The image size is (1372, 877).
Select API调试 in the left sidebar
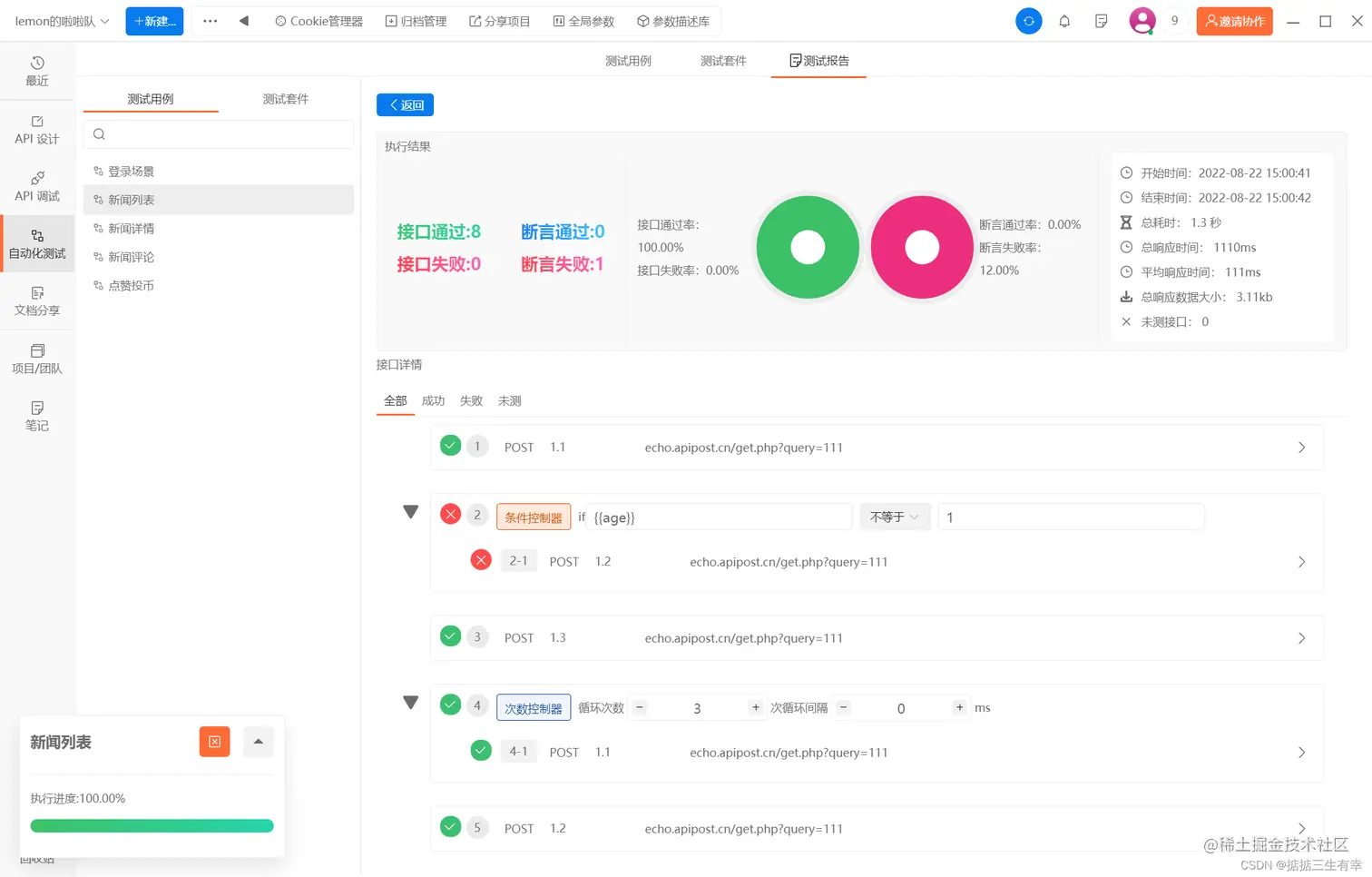[37, 186]
